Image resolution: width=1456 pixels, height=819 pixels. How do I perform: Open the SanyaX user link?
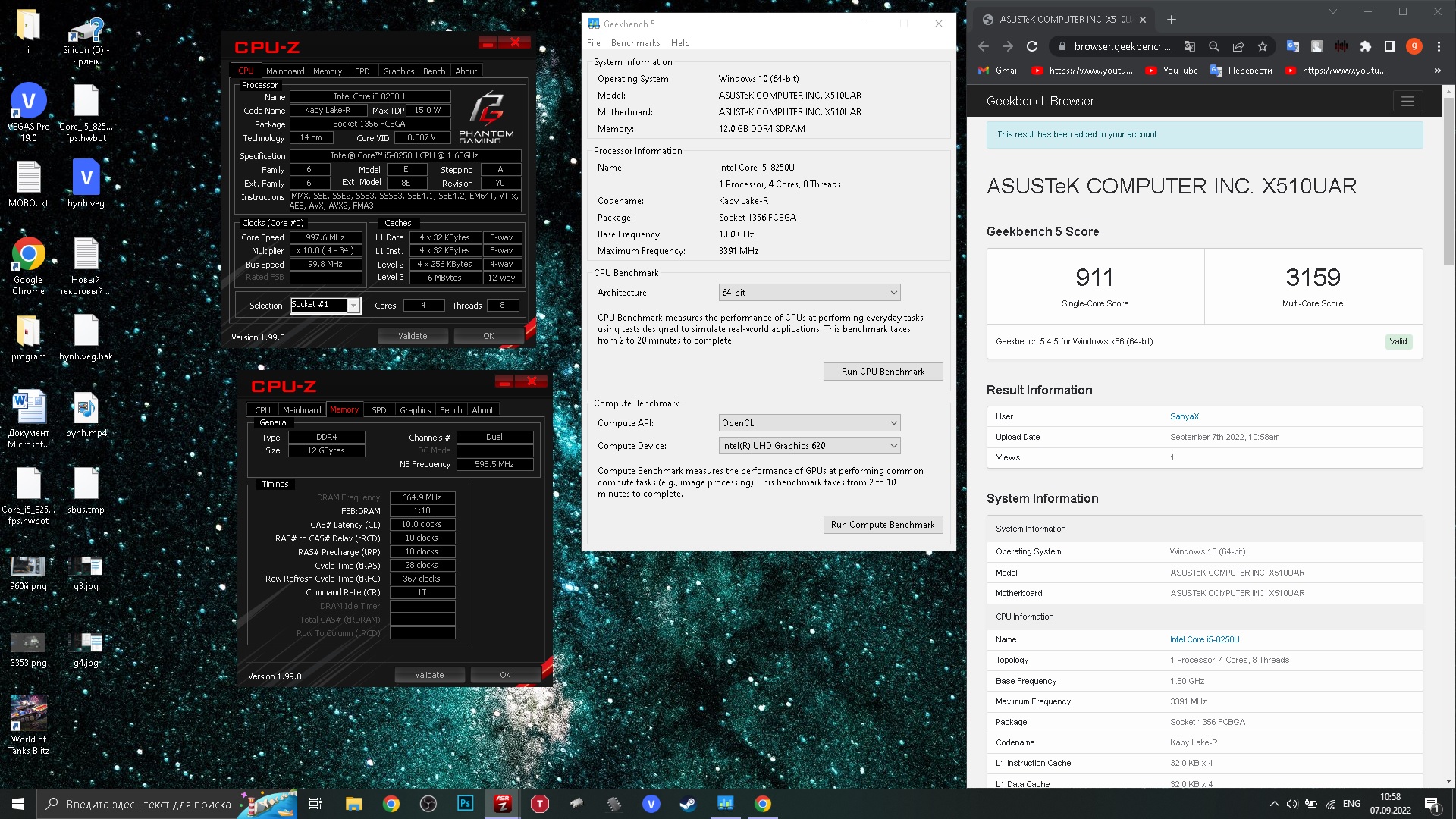tap(1185, 416)
